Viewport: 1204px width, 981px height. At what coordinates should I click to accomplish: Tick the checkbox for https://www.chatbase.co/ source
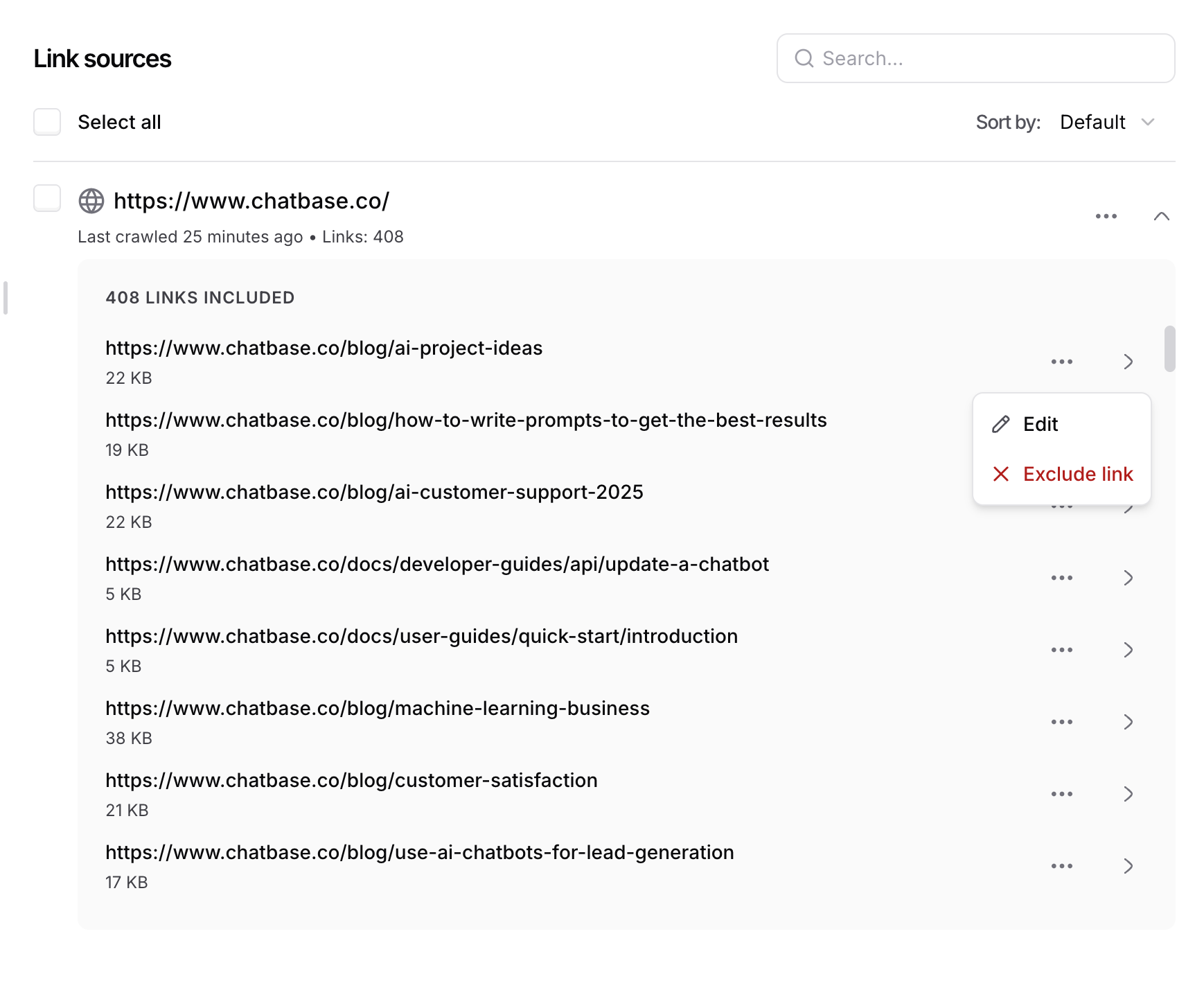coord(47,198)
